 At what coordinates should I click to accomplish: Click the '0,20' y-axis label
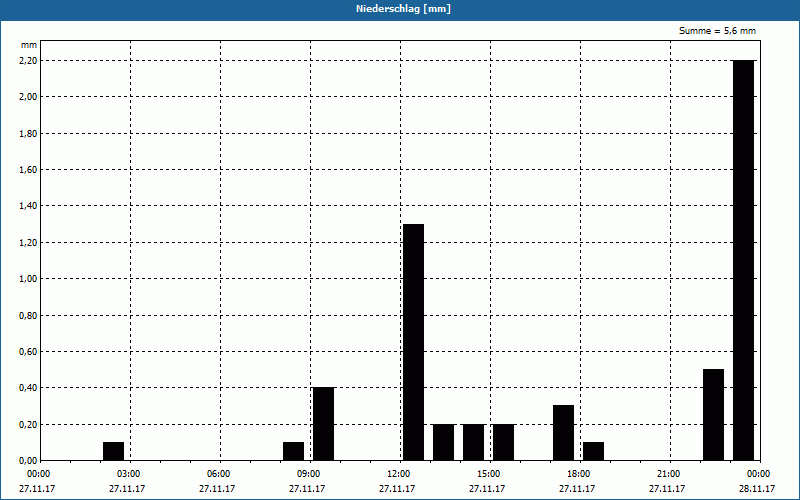[28, 425]
